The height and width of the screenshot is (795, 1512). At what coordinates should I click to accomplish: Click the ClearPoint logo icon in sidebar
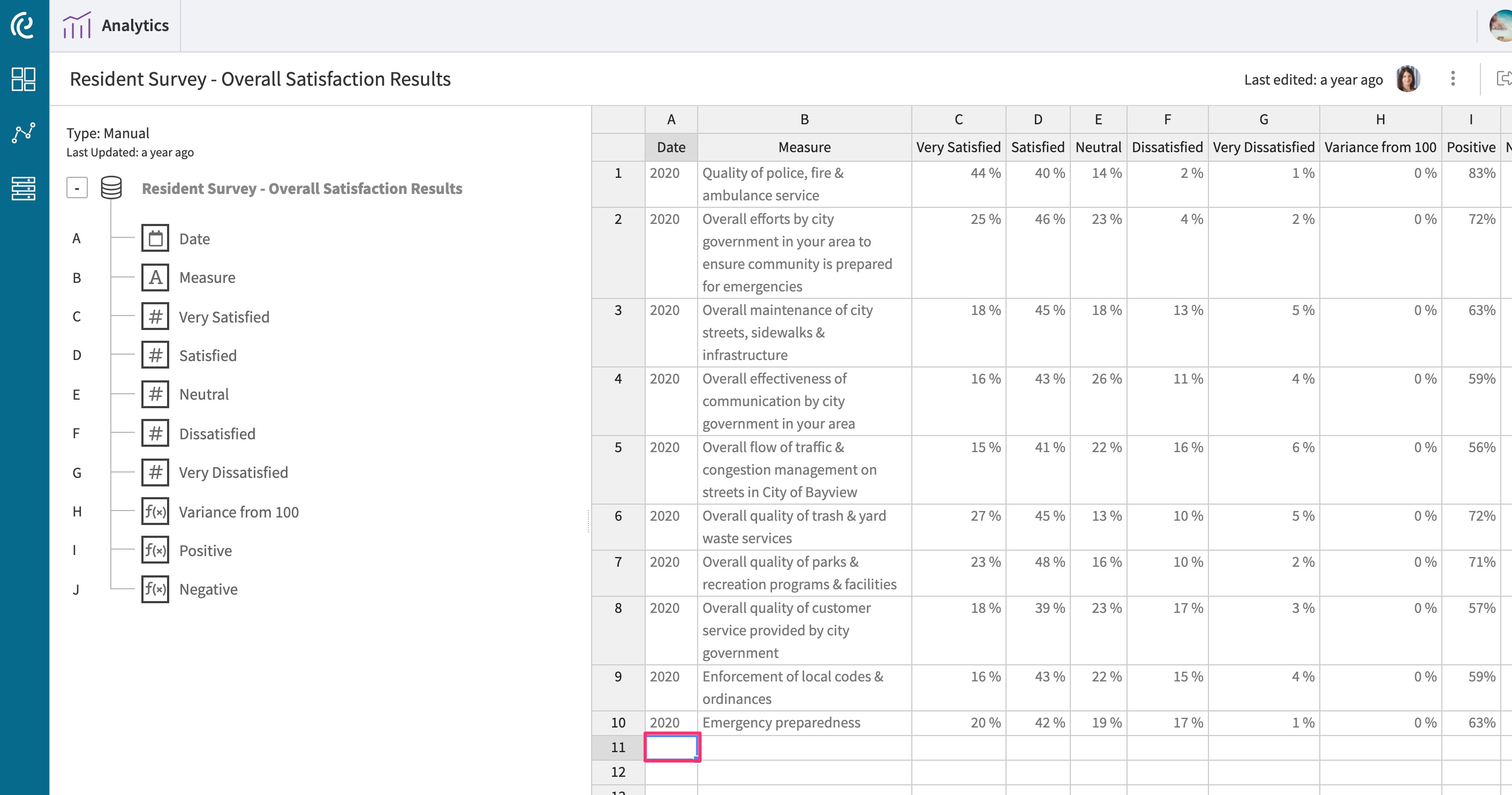[24, 25]
